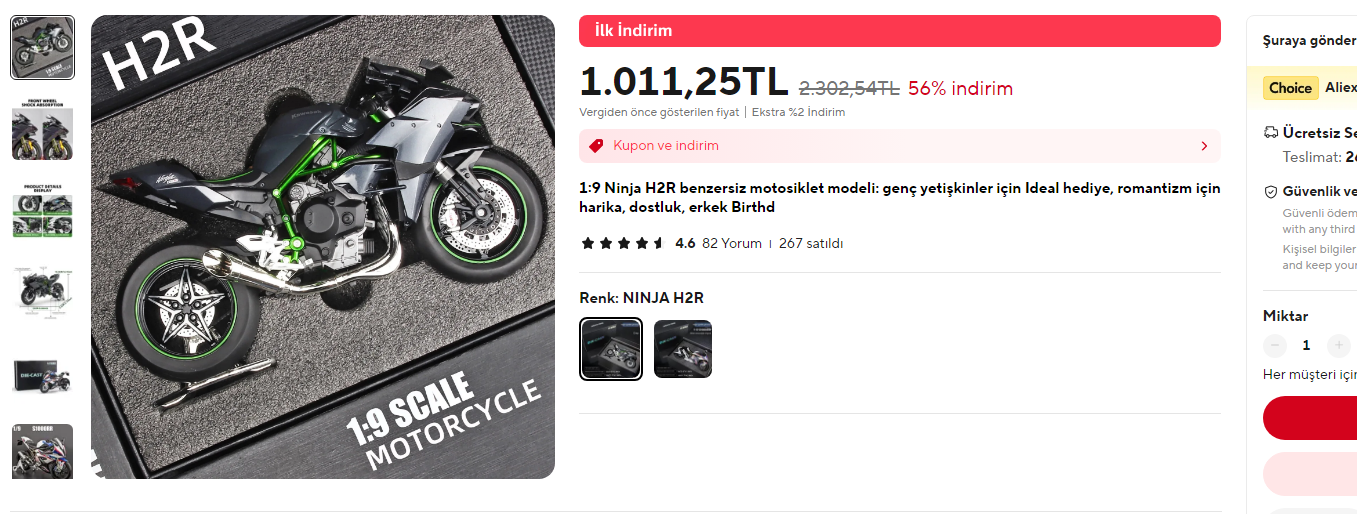Select the S1000RR bike thumbnail

click(42, 451)
